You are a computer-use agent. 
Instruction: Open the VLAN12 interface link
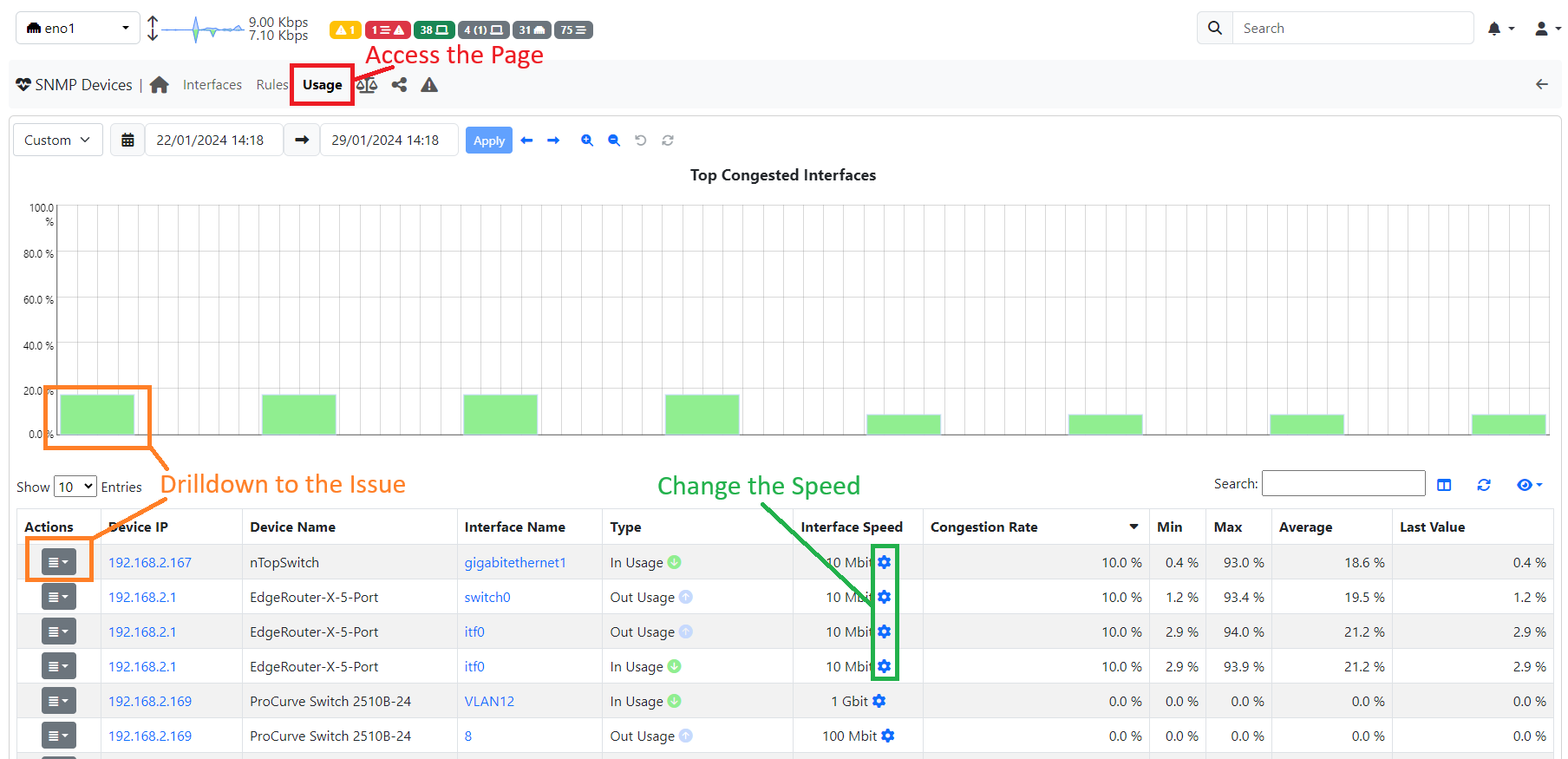tap(489, 701)
